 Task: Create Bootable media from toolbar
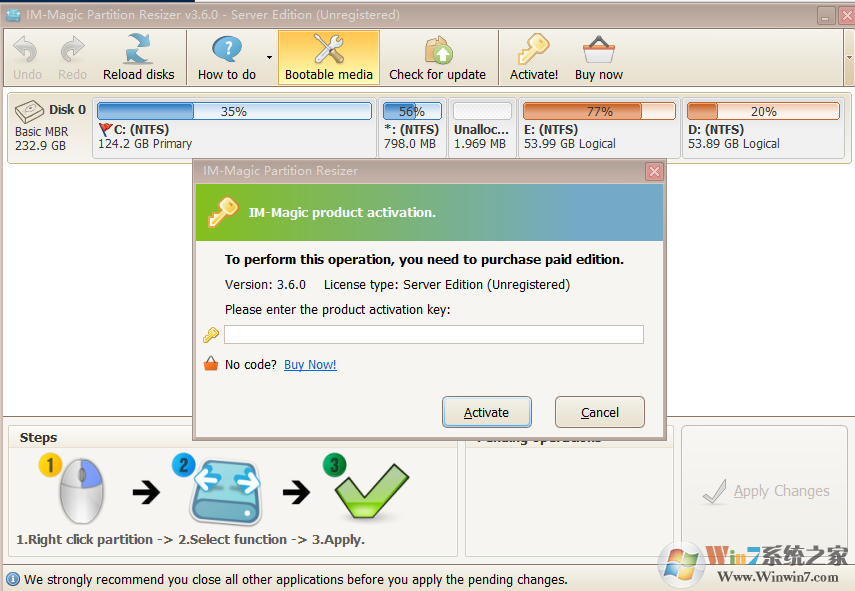tap(329, 57)
